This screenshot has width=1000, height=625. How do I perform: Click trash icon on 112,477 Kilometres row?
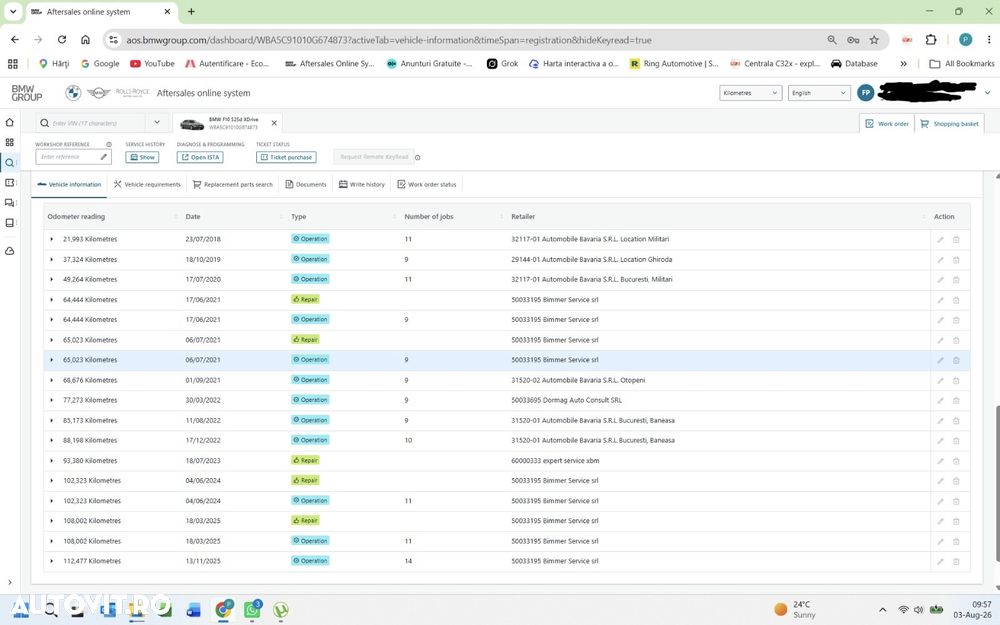click(956, 562)
